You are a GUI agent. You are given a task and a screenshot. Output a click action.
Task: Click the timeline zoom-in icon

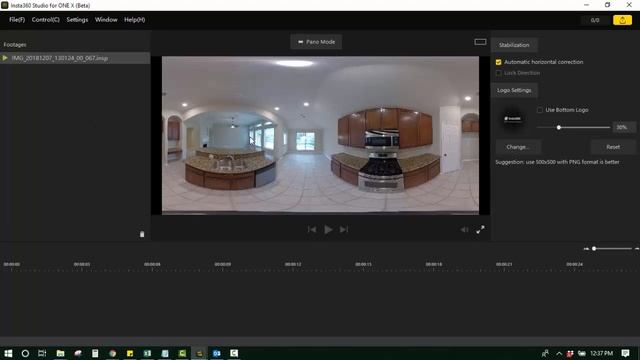point(637,249)
